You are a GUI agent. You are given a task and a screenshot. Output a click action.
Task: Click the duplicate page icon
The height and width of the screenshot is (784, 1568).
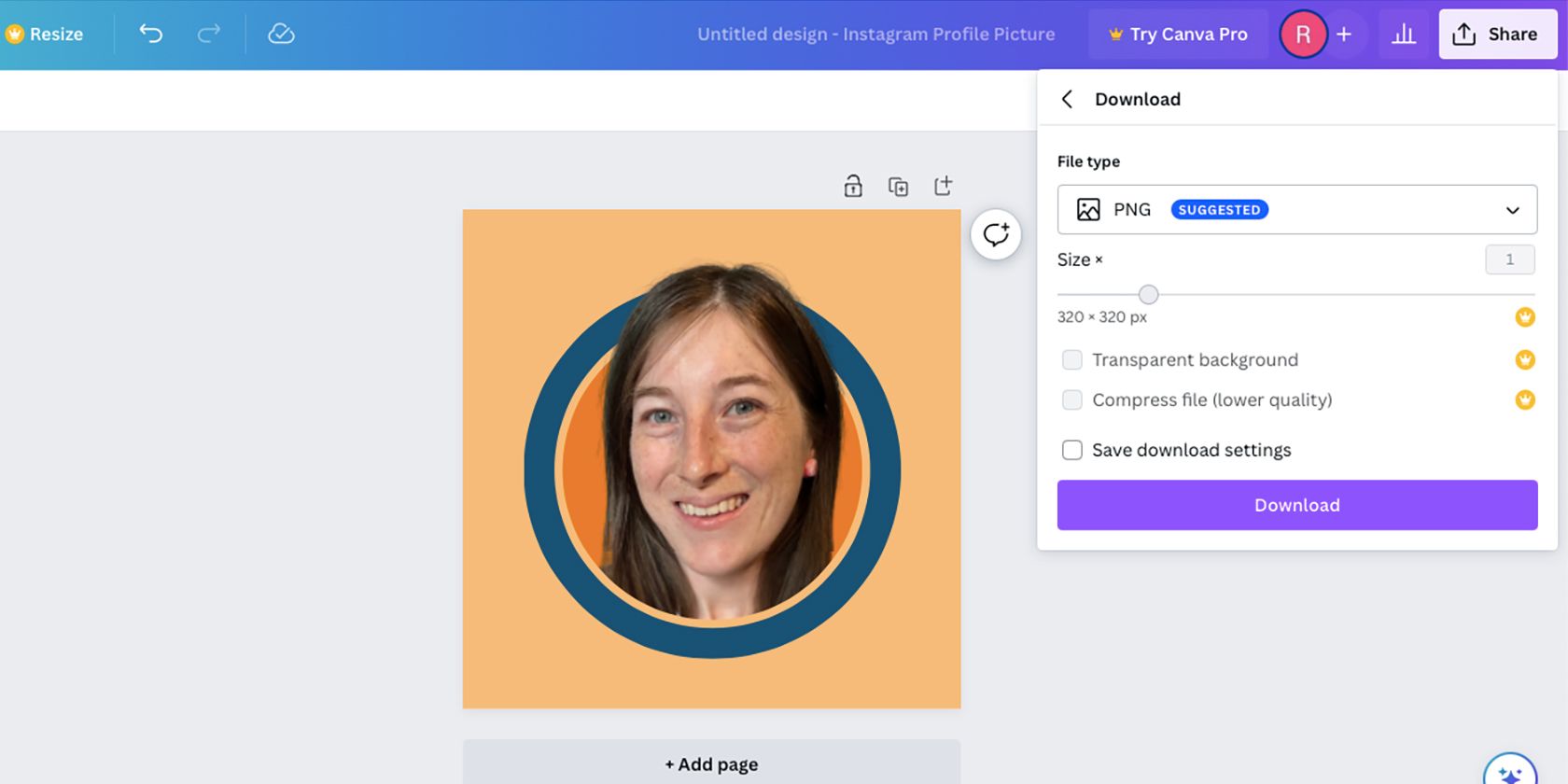tap(898, 187)
